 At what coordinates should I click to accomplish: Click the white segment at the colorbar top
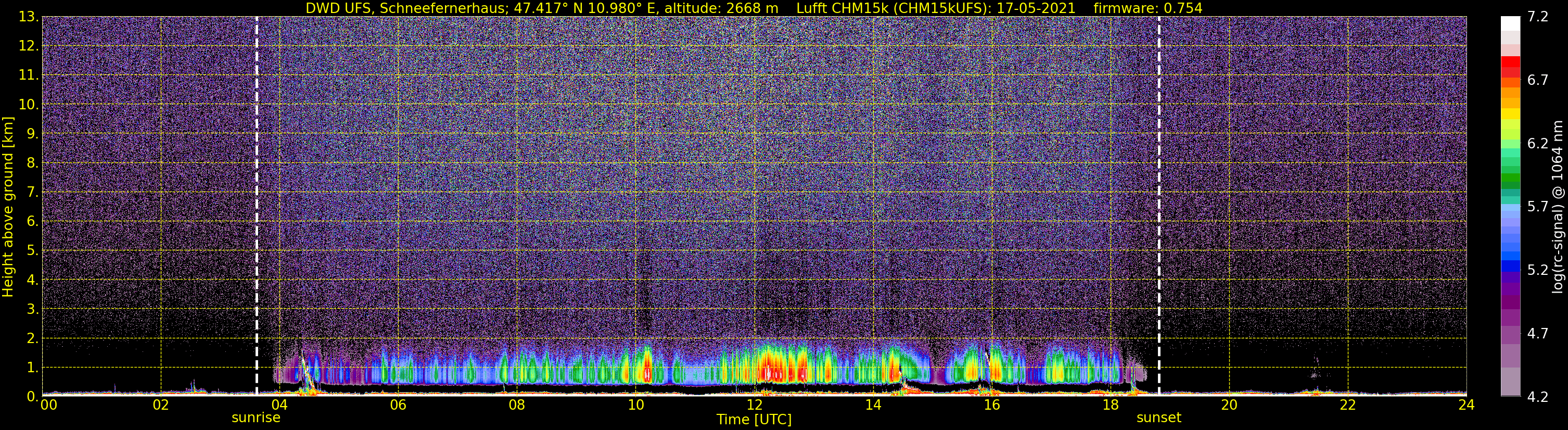[1511, 23]
